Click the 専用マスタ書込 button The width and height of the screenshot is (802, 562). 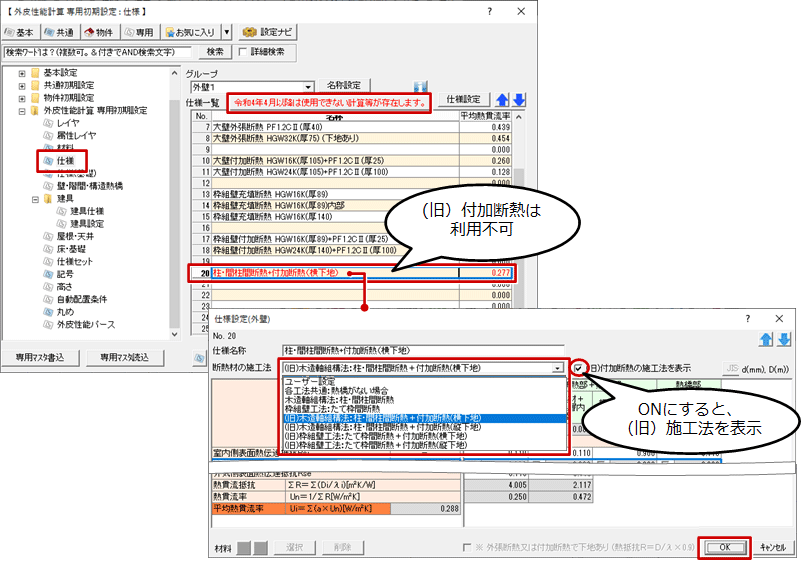[40, 357]
